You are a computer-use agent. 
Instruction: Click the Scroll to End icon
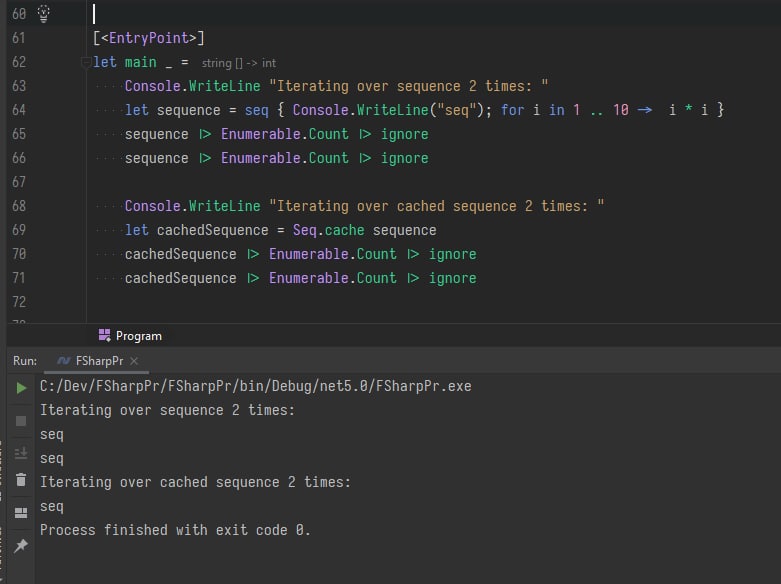tap(21, 453)
